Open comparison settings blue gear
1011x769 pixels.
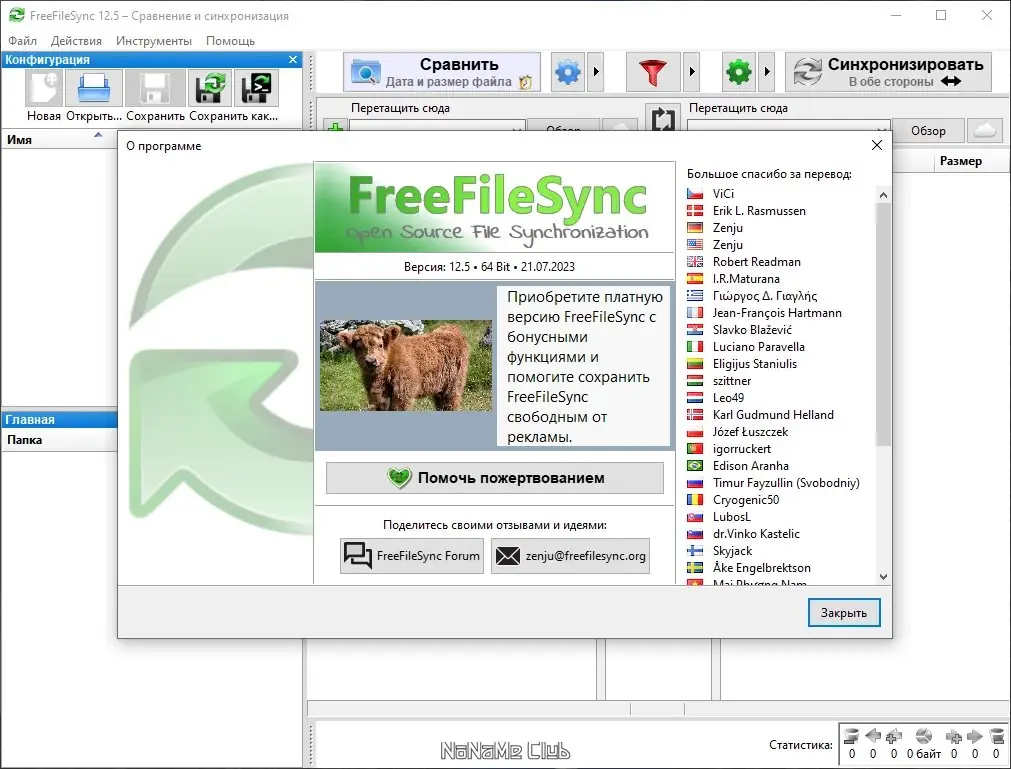(568, 72)
